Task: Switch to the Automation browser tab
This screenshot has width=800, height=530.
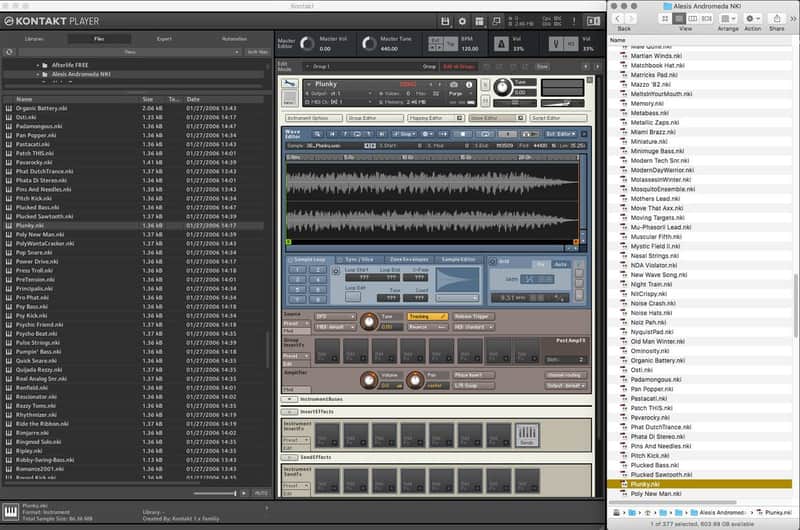Action: tap(234, 39)
